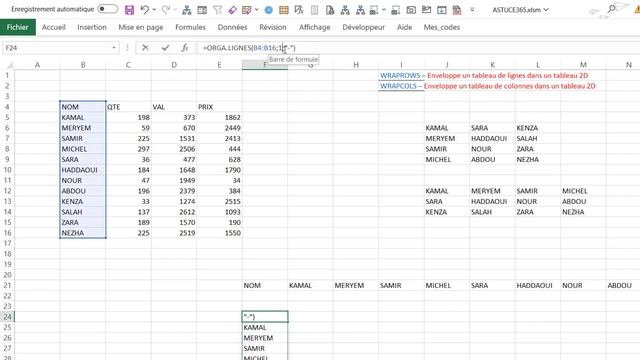Click the red document icon near the toolbar end
Image resolution: width=640 pixels, height=360 pixels.
tap(457, 10)
